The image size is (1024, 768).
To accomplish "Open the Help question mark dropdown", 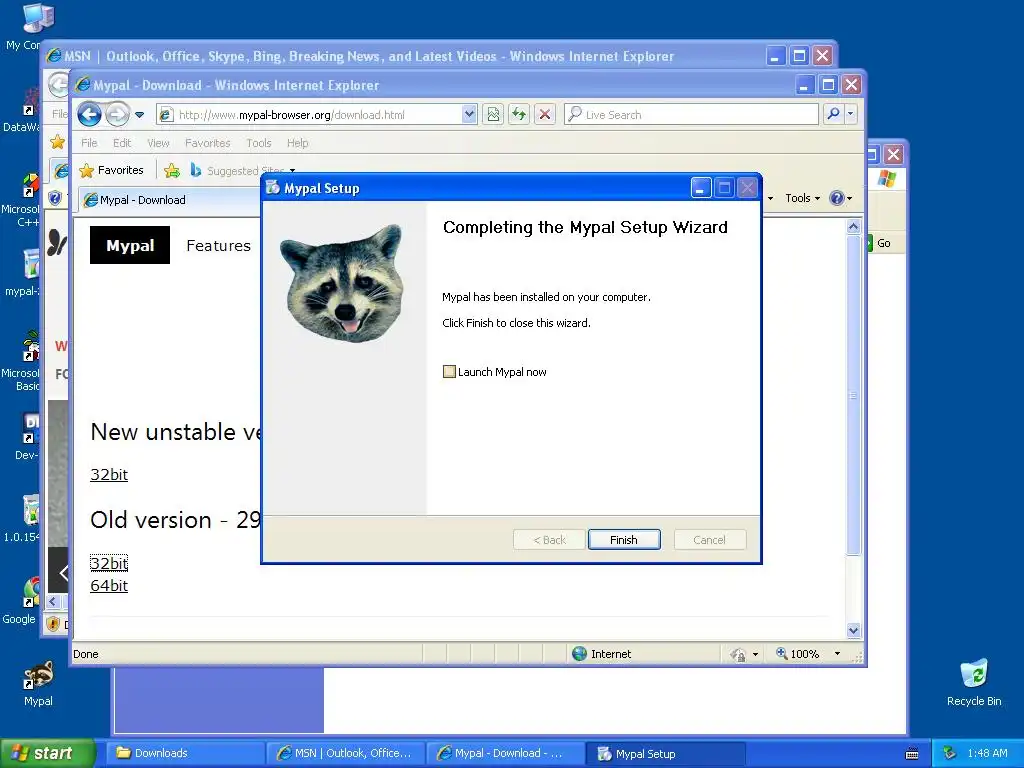I will (x=840, y=198).
